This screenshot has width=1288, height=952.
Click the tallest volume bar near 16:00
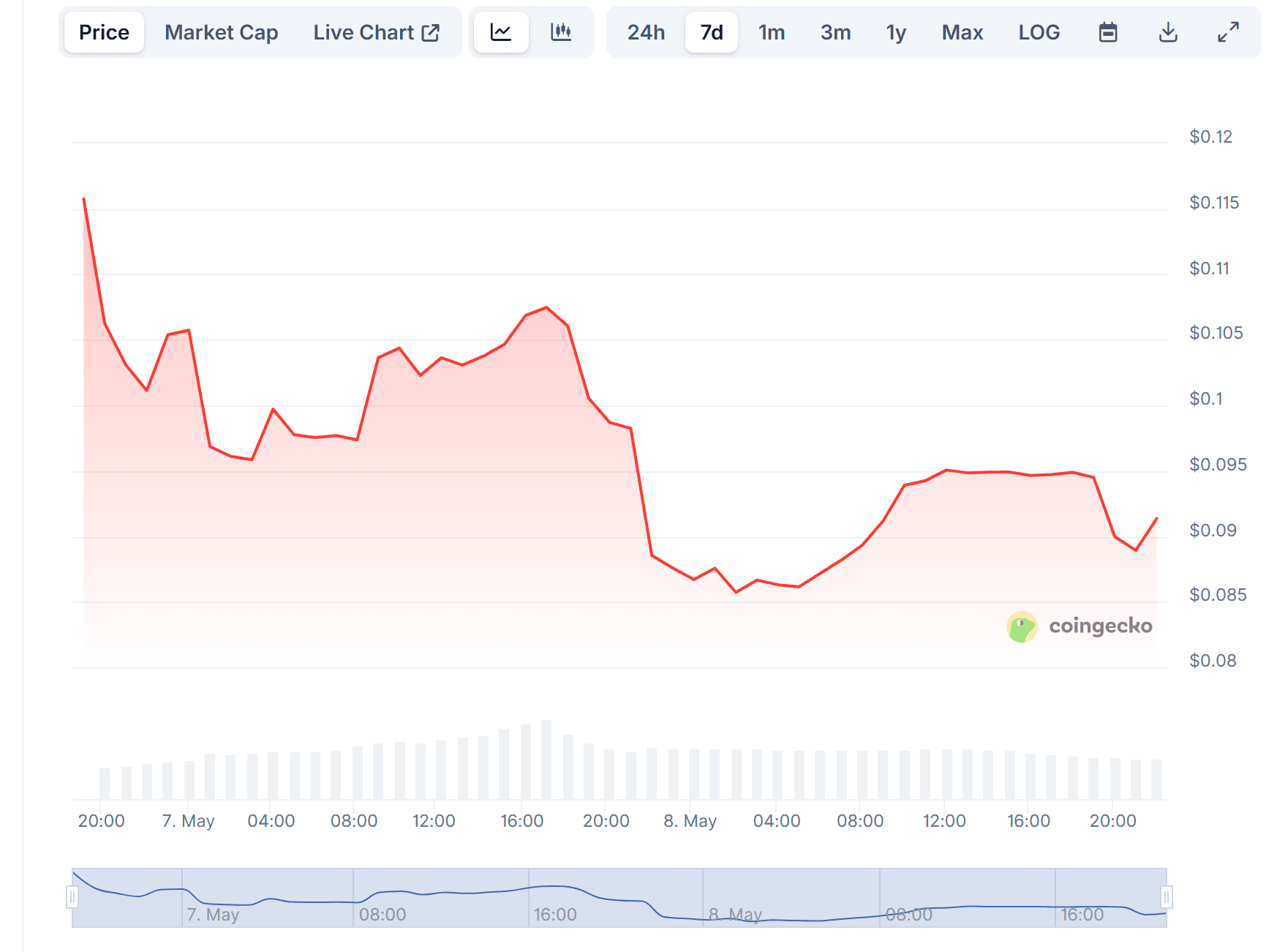(546, 760)
